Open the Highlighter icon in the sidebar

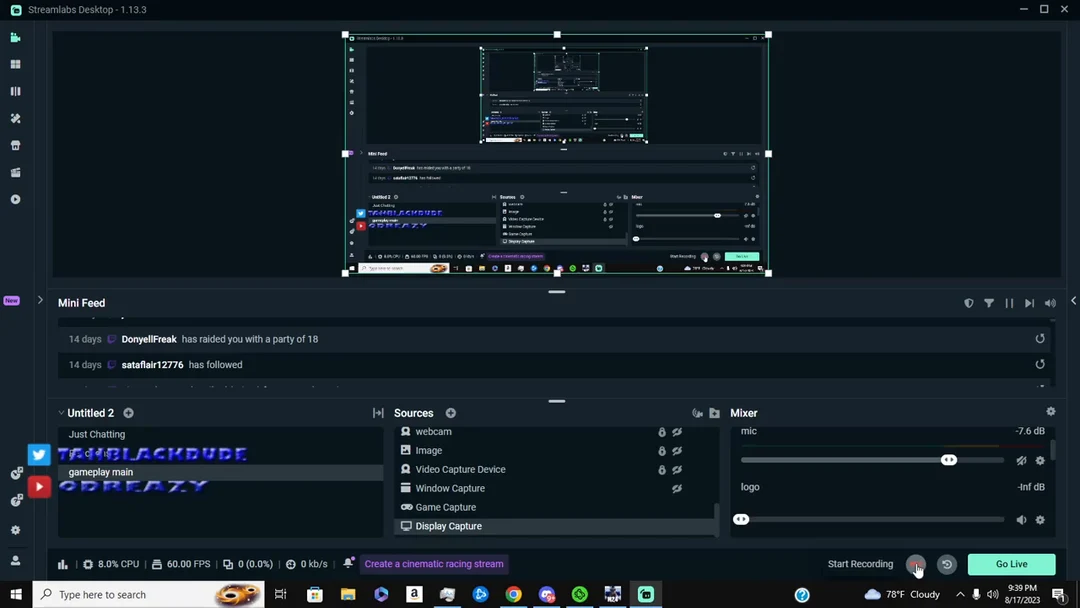14,172
